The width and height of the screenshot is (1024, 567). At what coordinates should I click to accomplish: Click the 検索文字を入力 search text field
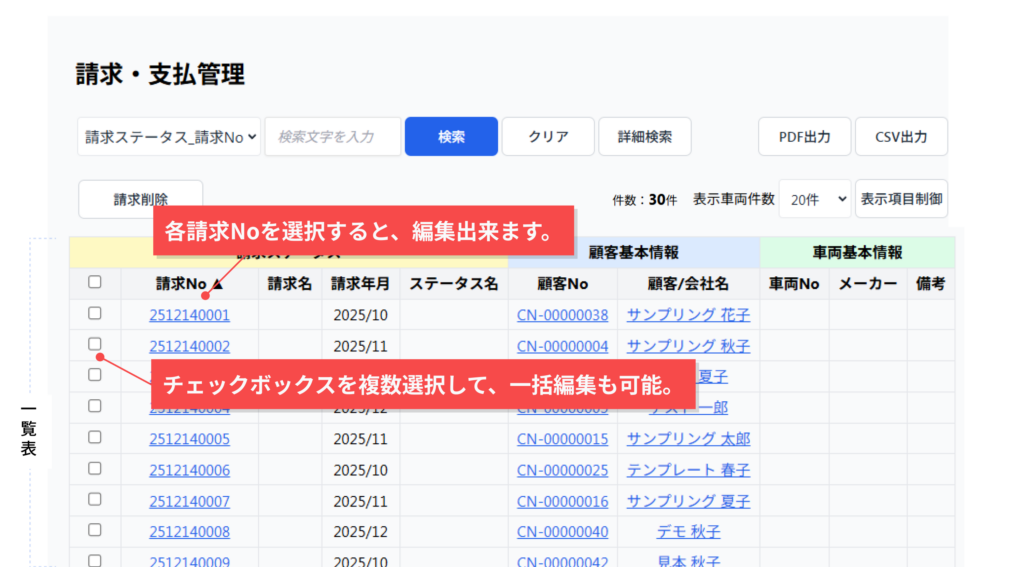tap(333, 137)
